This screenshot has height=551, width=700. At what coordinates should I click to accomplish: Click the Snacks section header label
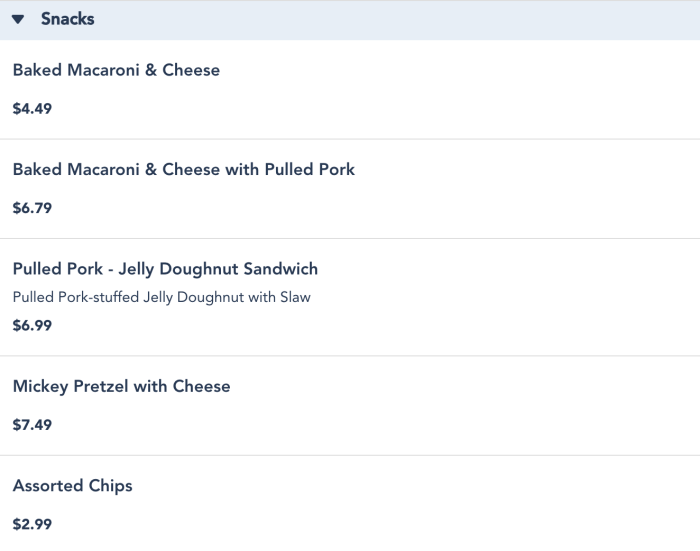67,19
